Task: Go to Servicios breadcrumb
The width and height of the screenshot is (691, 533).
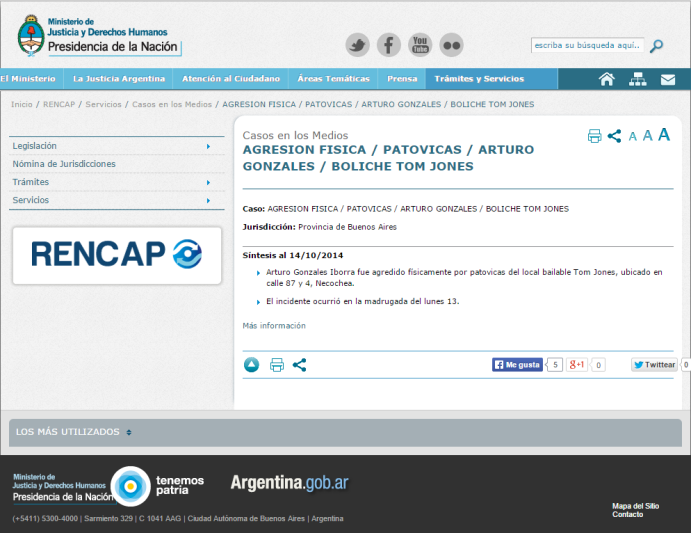Action: [x=103, y=104]
